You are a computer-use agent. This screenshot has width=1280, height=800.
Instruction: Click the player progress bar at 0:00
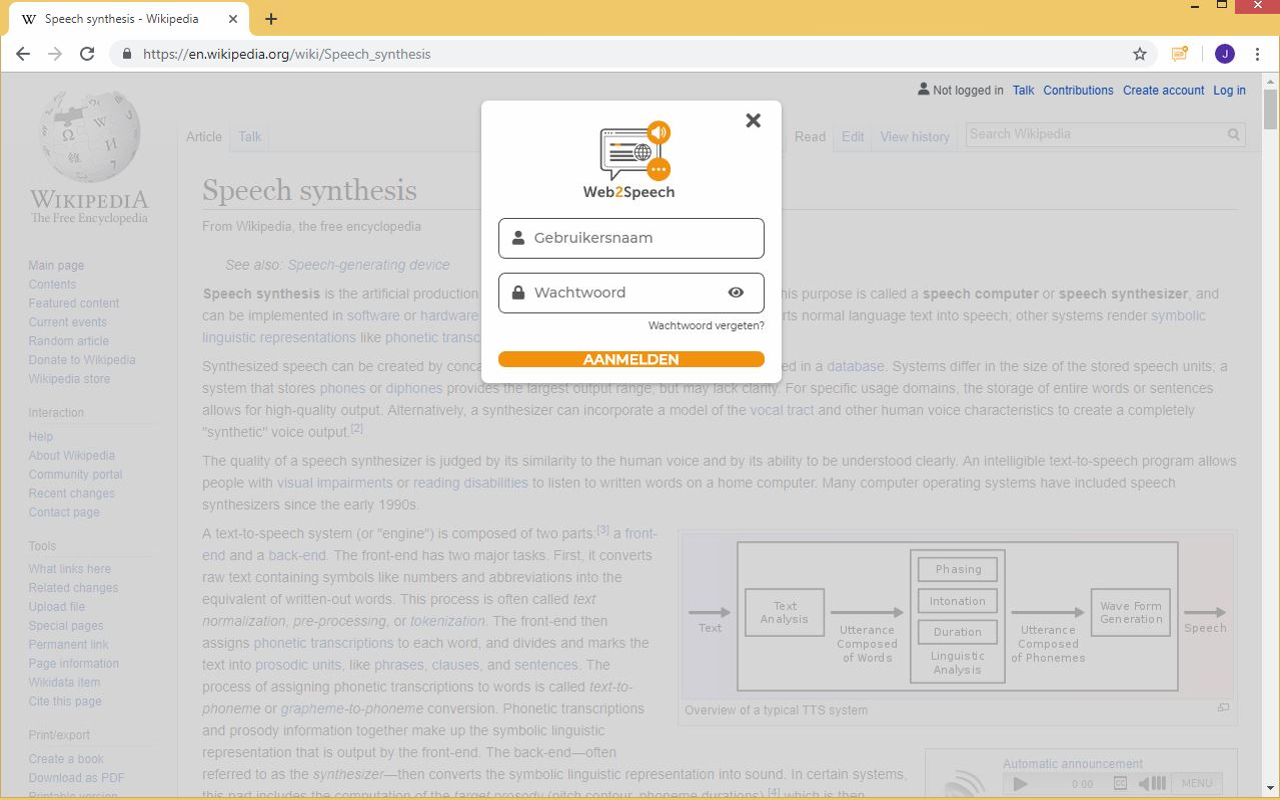[1081, 783]
